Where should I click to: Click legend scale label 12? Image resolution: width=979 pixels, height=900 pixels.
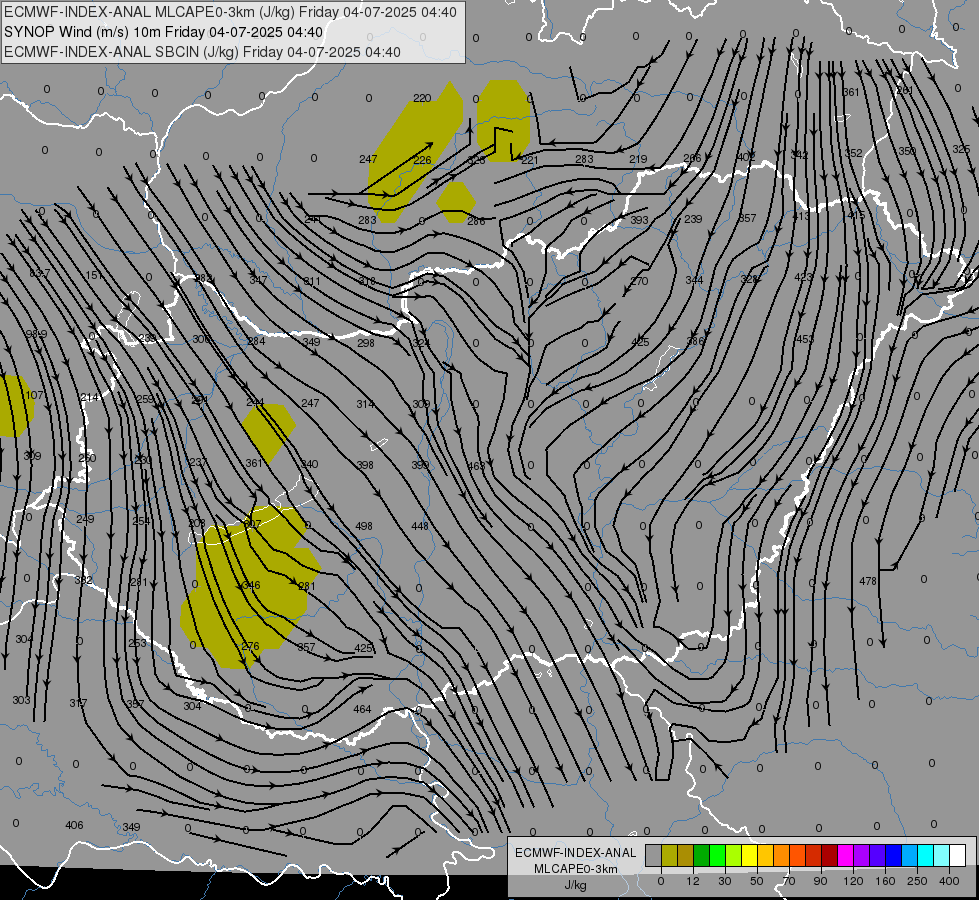pyautogui.click(x=692, y=881)
